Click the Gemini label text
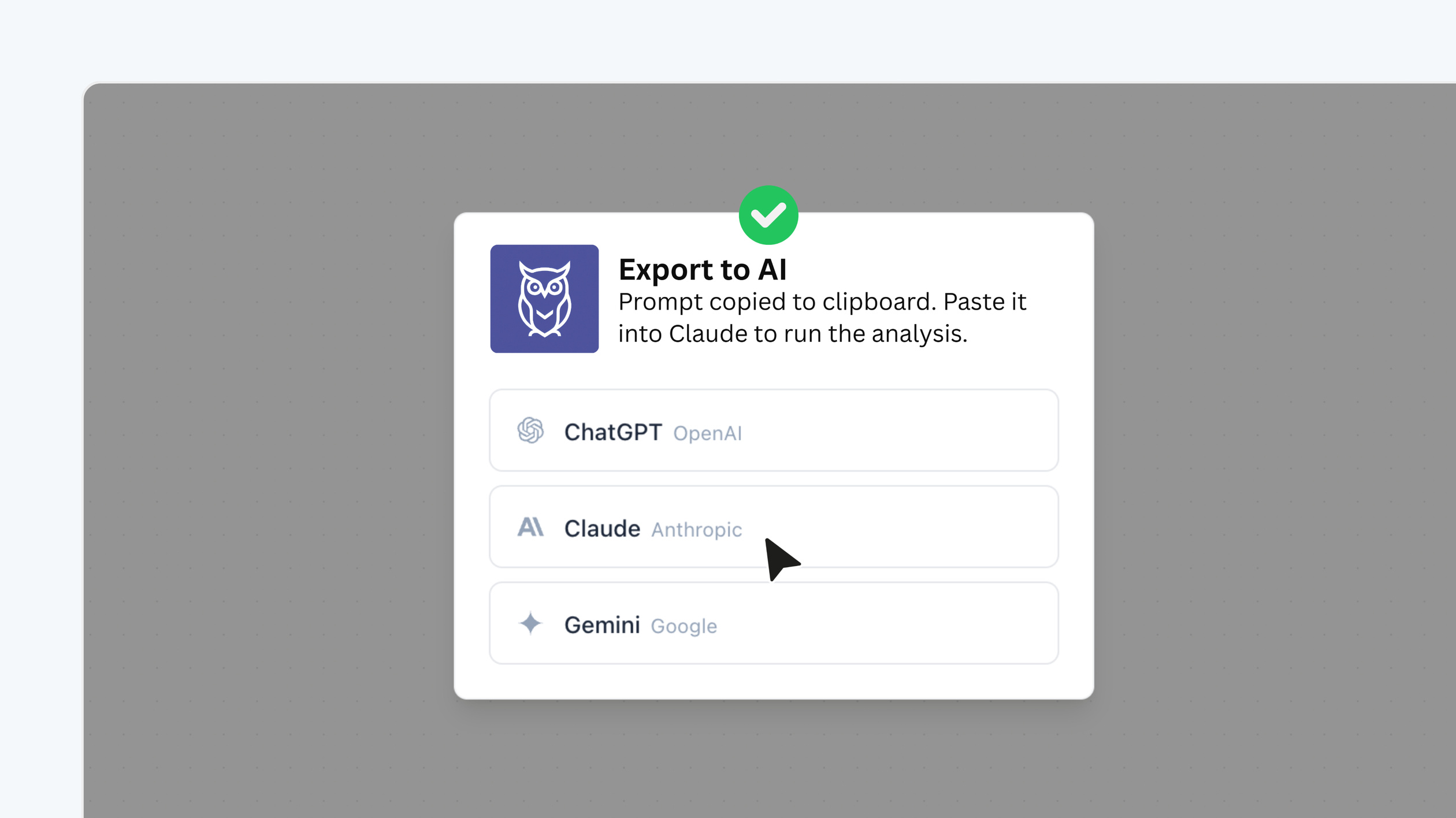This screenshot has height=818, width=1456. [603, 624]
